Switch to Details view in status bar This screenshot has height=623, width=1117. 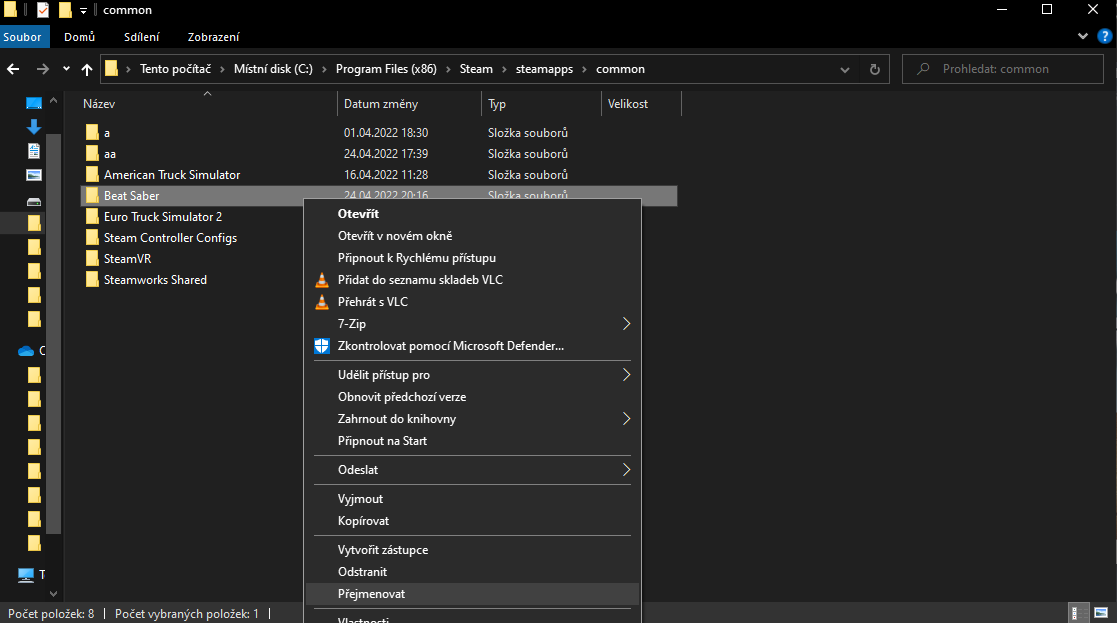1079,613
